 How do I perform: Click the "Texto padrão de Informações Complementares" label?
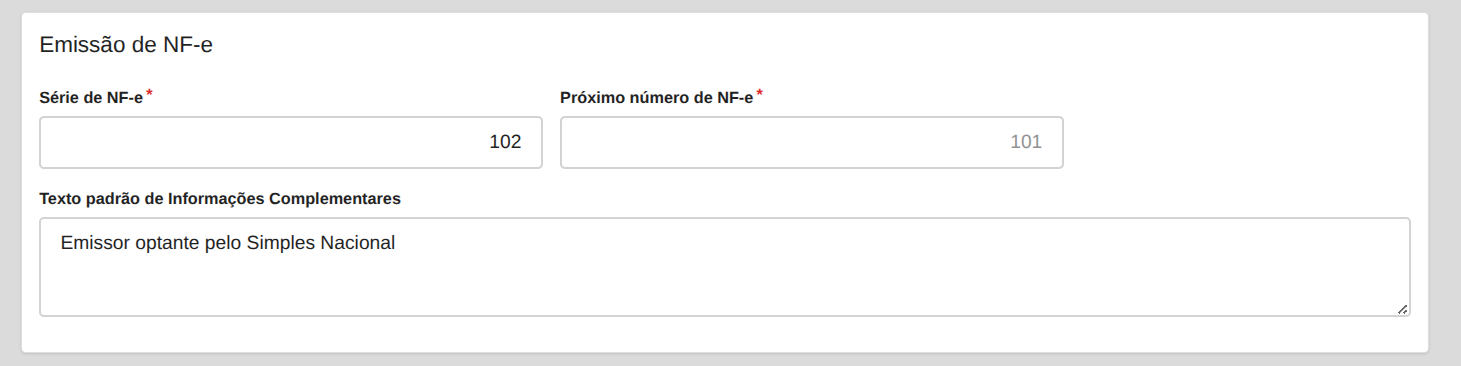[220, 198]
